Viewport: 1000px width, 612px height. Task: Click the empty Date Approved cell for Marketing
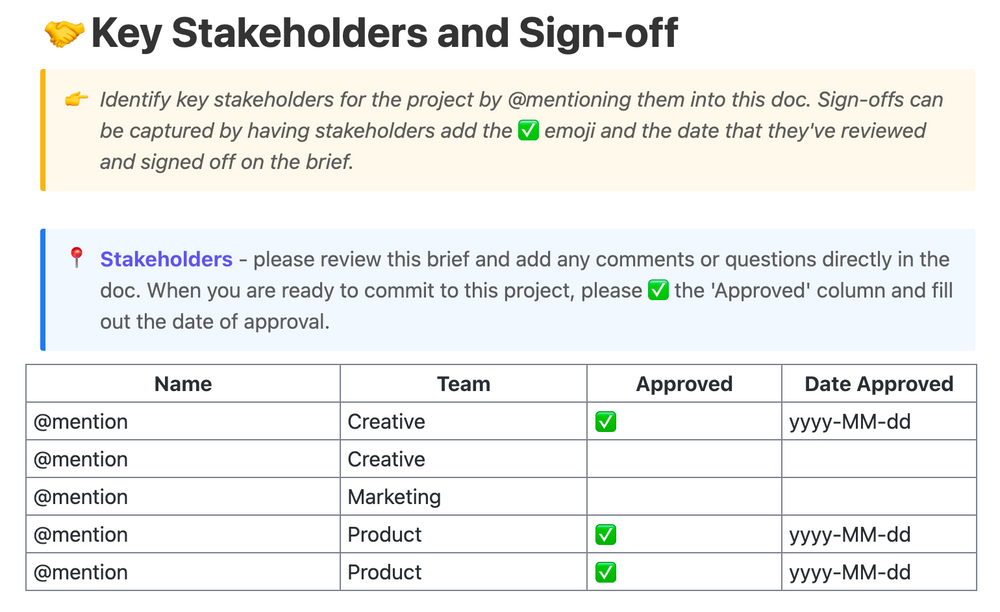[x=879, y=497]
